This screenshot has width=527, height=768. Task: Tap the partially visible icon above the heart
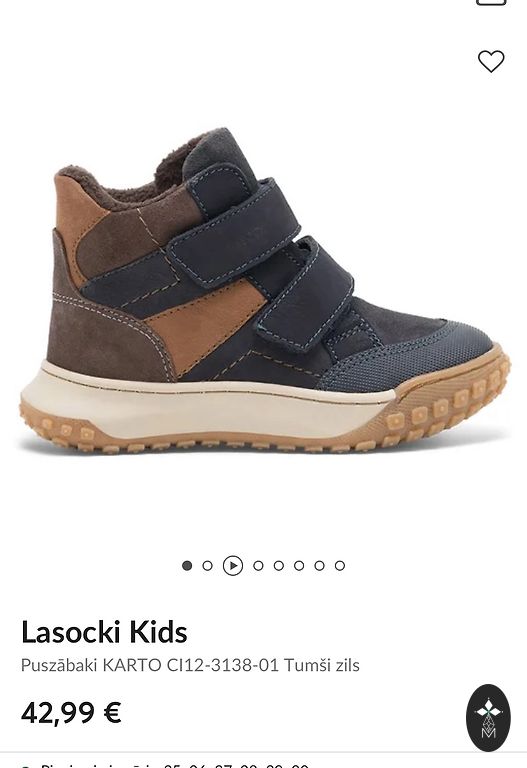tap(491, 2)
